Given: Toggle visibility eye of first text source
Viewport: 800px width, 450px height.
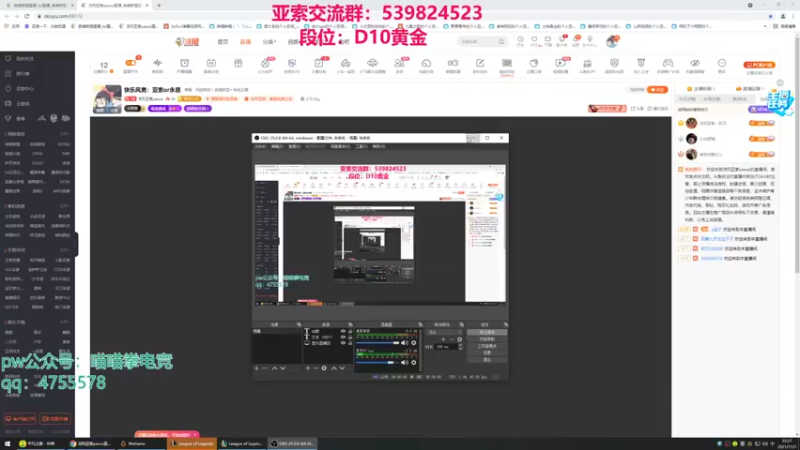Looking at the screenshot, I should pos(342,331).
